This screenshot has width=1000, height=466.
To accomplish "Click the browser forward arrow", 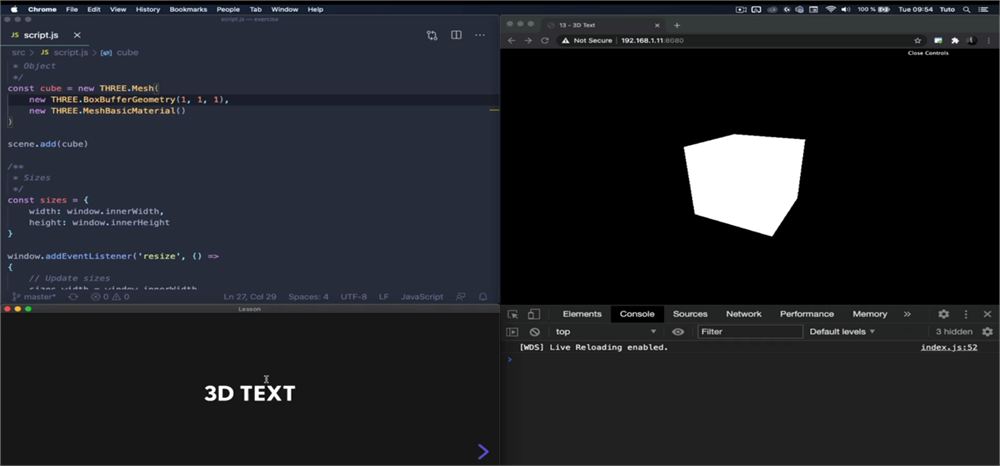I will coord(528,40).
